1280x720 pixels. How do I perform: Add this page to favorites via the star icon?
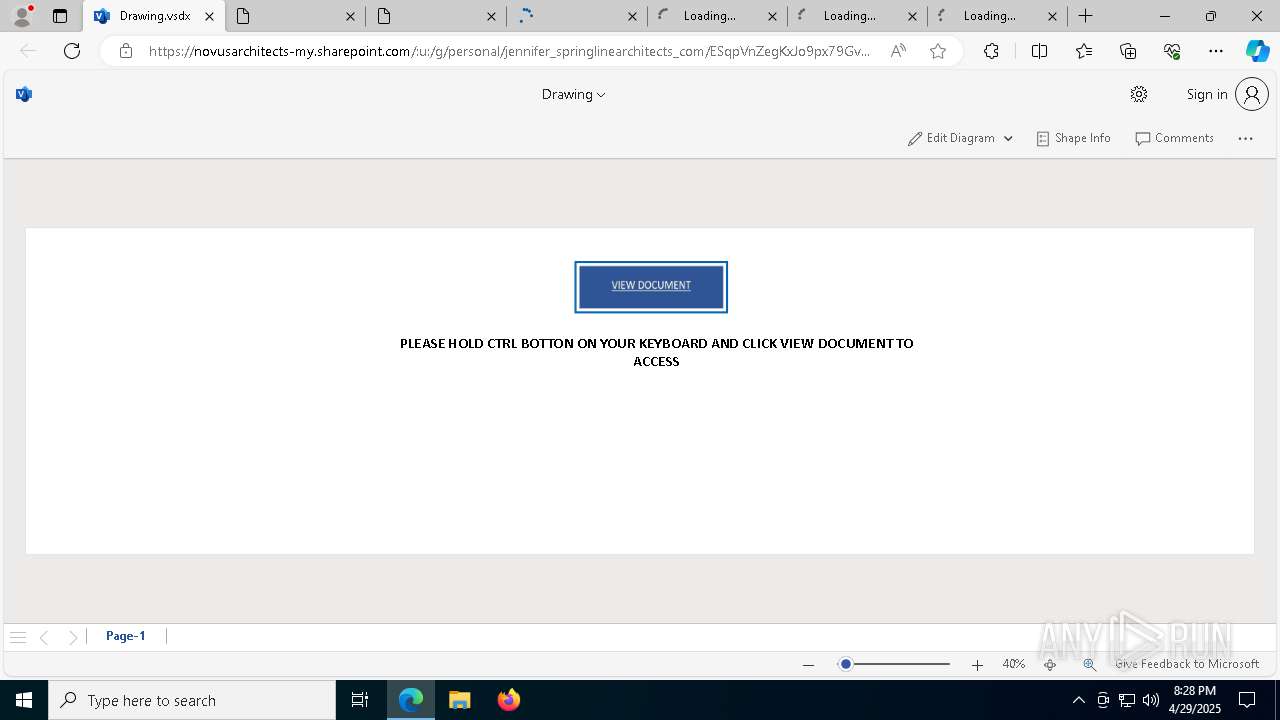[x=938, y=51]
